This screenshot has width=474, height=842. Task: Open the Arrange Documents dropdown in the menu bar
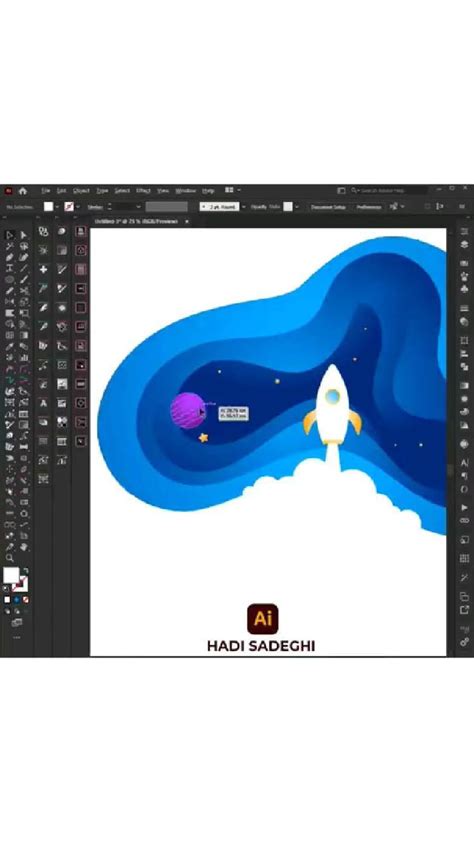coord(232,190)
